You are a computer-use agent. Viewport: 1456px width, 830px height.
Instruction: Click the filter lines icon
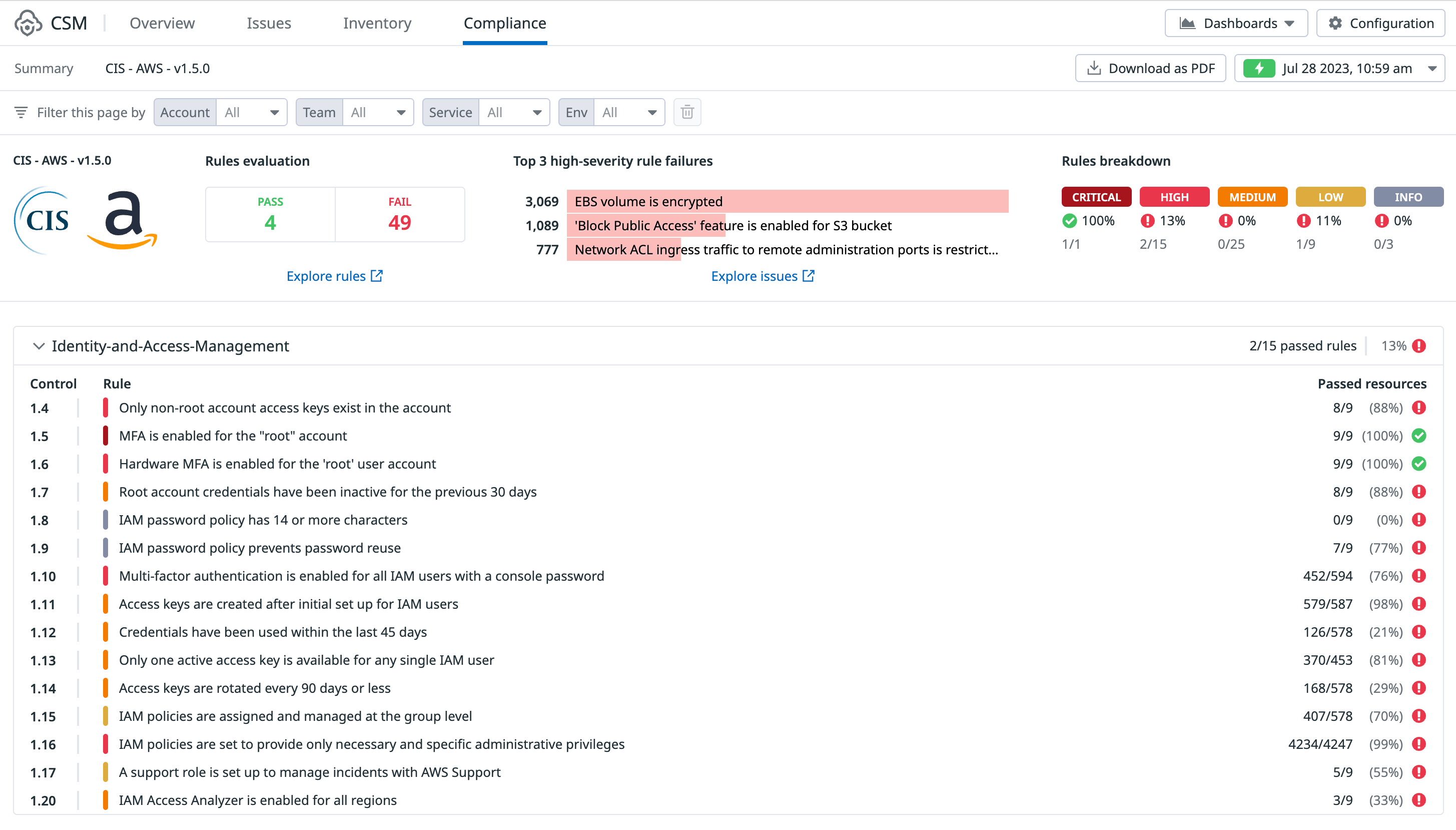[21, 112]
